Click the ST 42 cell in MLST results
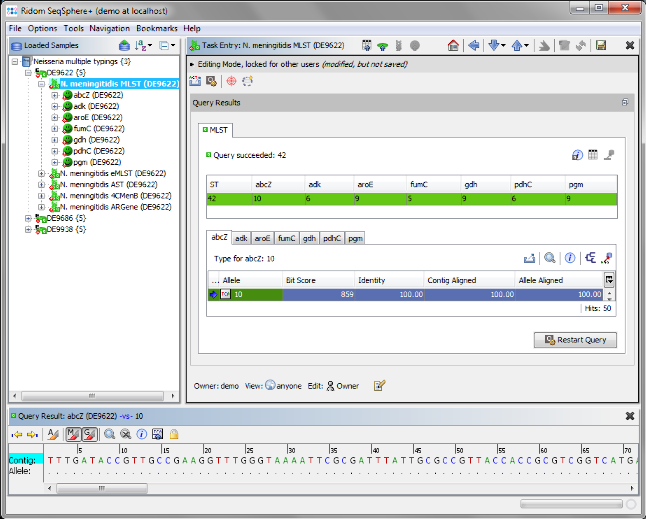 point(229,199)
